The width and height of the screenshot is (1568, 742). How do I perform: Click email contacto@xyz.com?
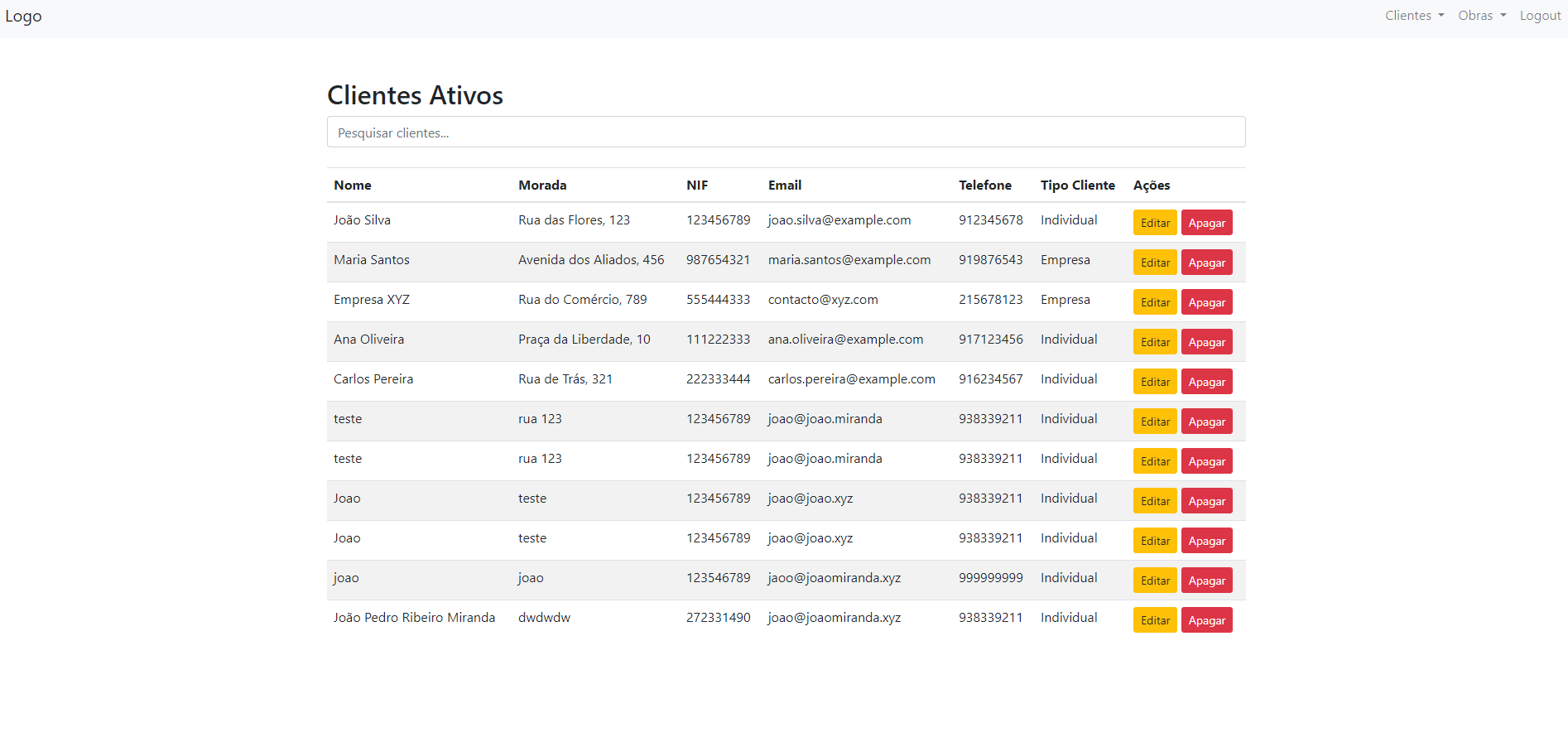(823, 300)
